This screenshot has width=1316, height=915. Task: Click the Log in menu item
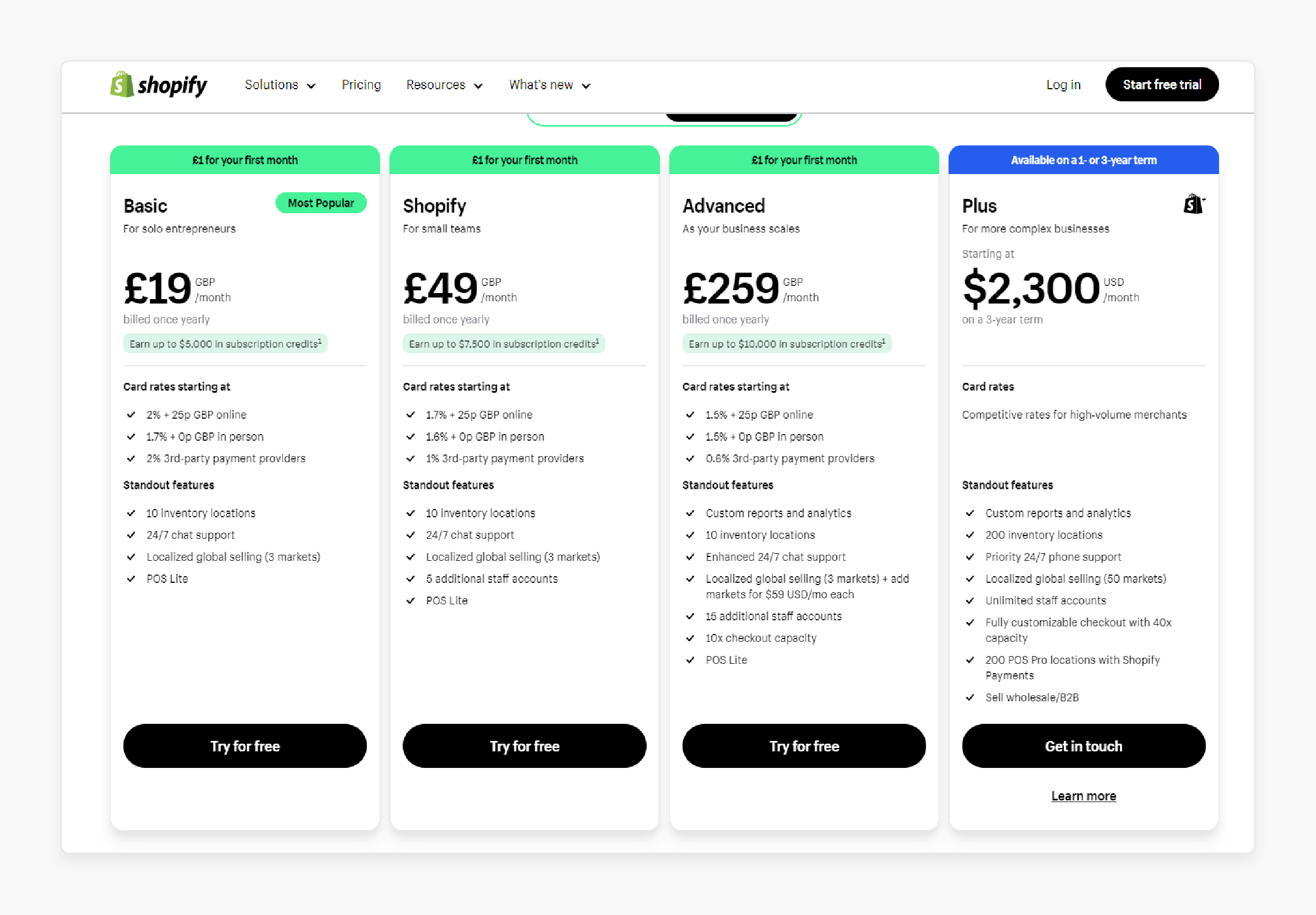coord(1064,85)
